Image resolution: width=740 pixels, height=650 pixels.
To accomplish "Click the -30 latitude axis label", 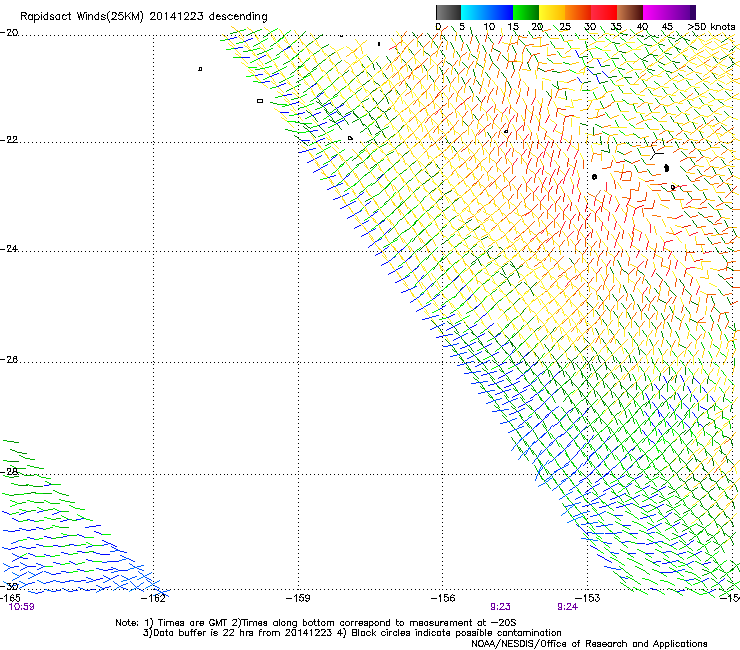I will (9, 586).
